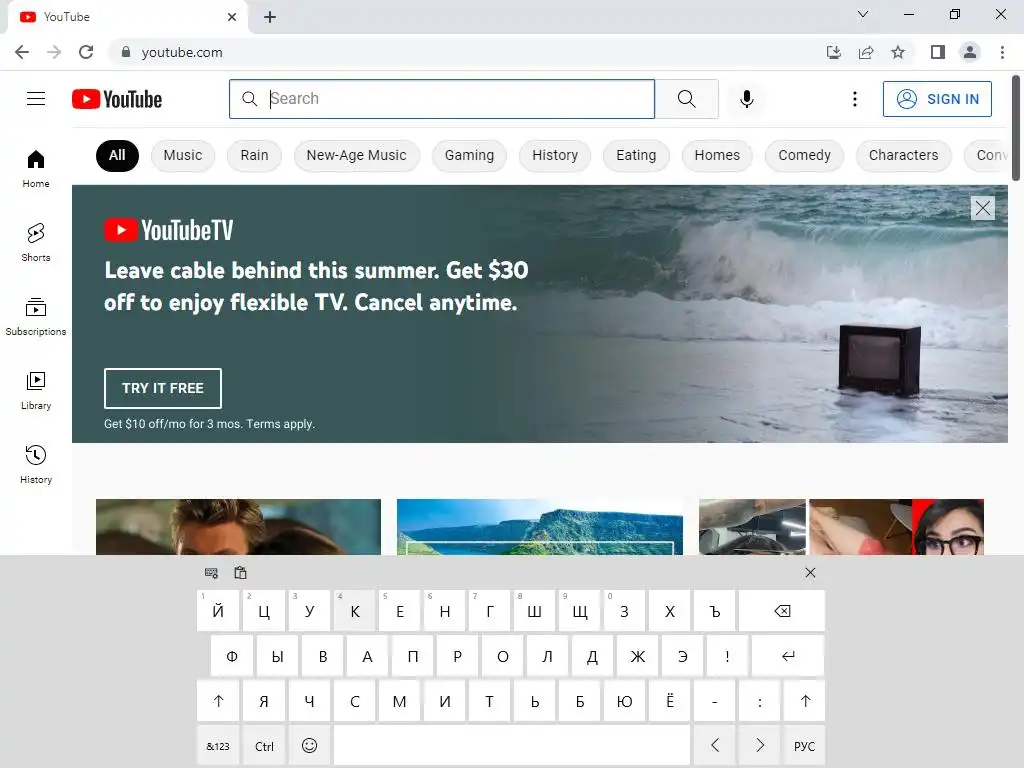
Task: Open the Chrome three-dot menu
Action: 1002,52
